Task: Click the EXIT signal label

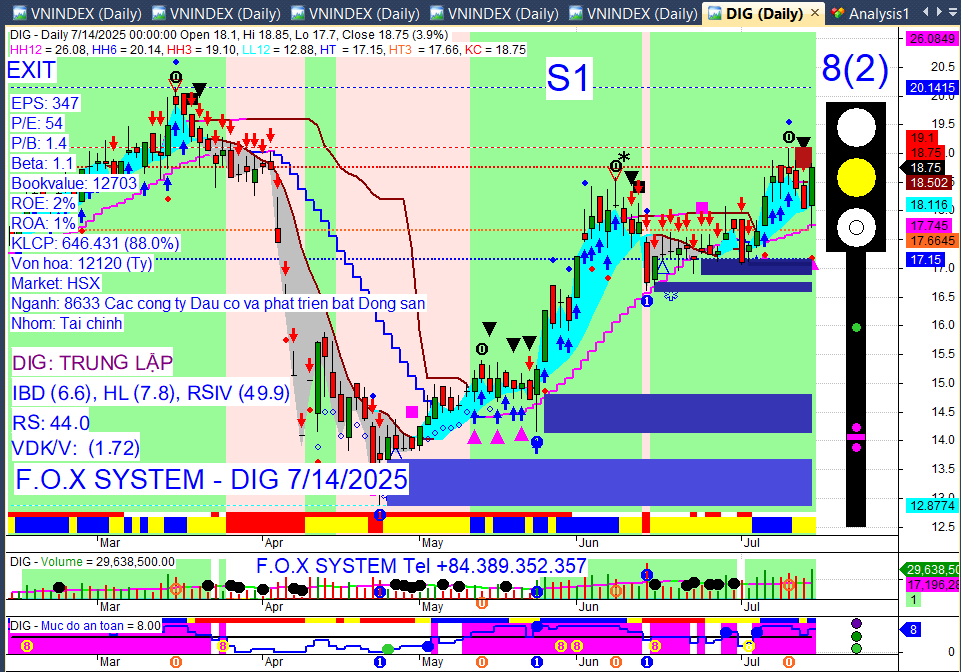Action: coord(31,70)
